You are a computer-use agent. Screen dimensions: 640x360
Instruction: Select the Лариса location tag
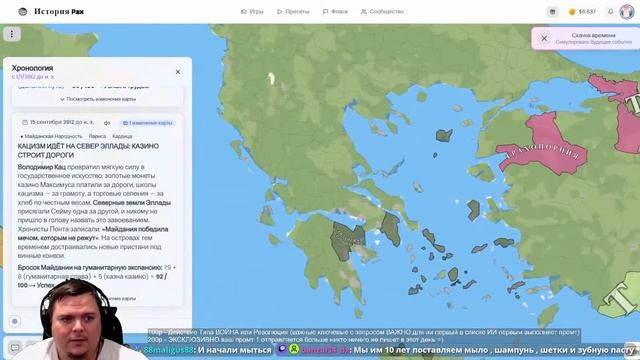coord(97,136)
